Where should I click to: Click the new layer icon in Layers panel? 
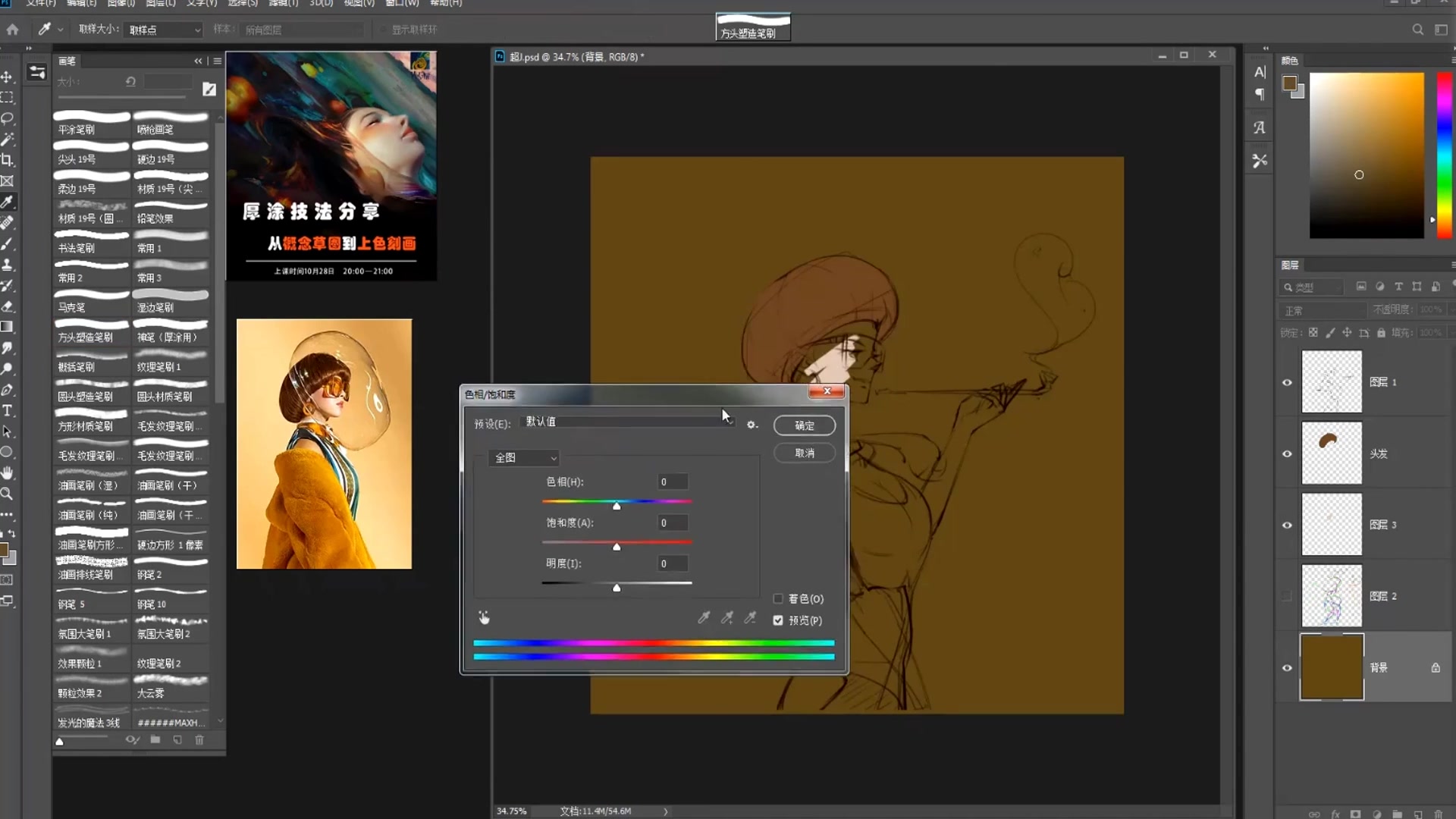pos(1417,814)
